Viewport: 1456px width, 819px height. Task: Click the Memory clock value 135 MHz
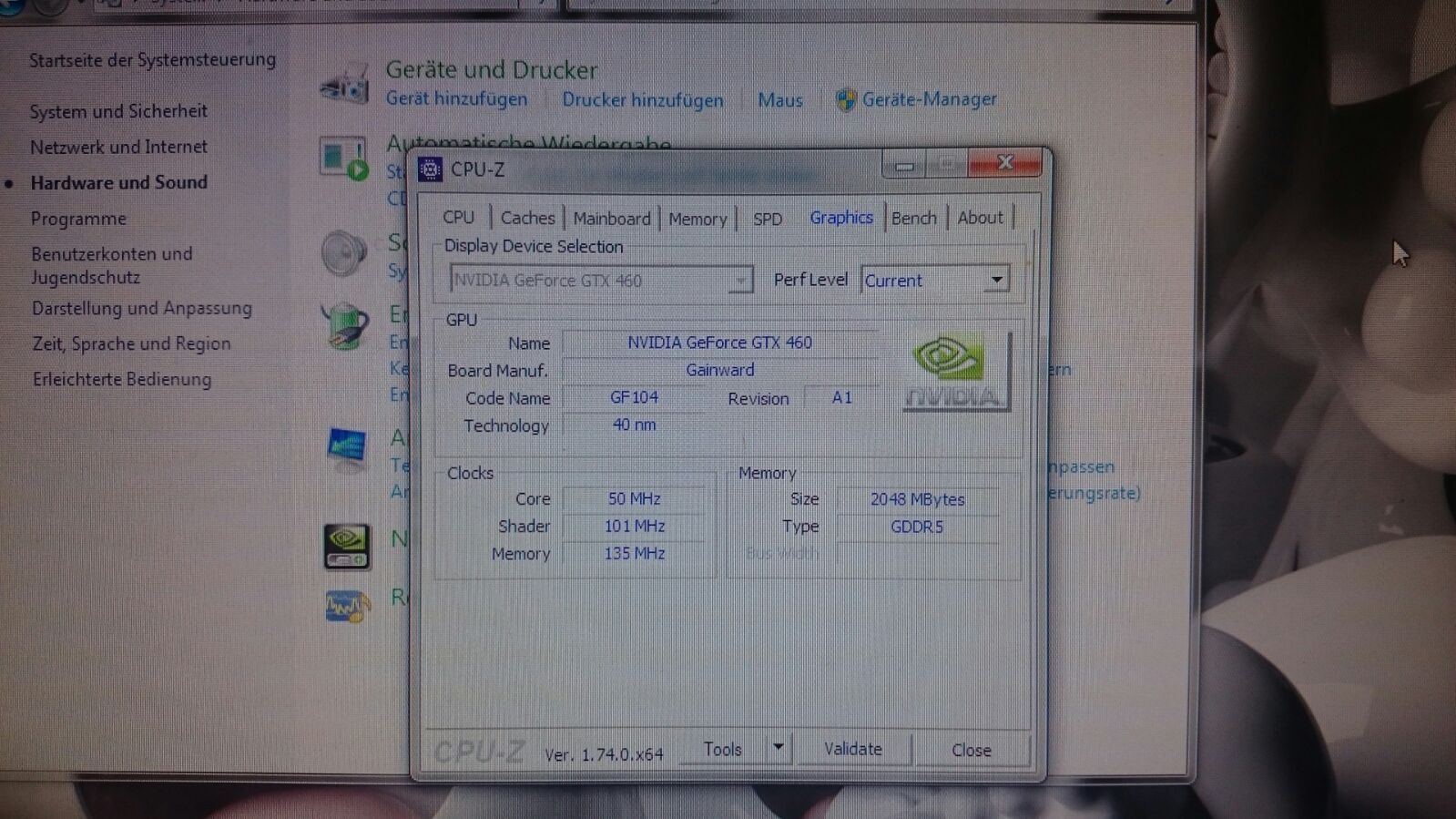[x=635, y=553]
